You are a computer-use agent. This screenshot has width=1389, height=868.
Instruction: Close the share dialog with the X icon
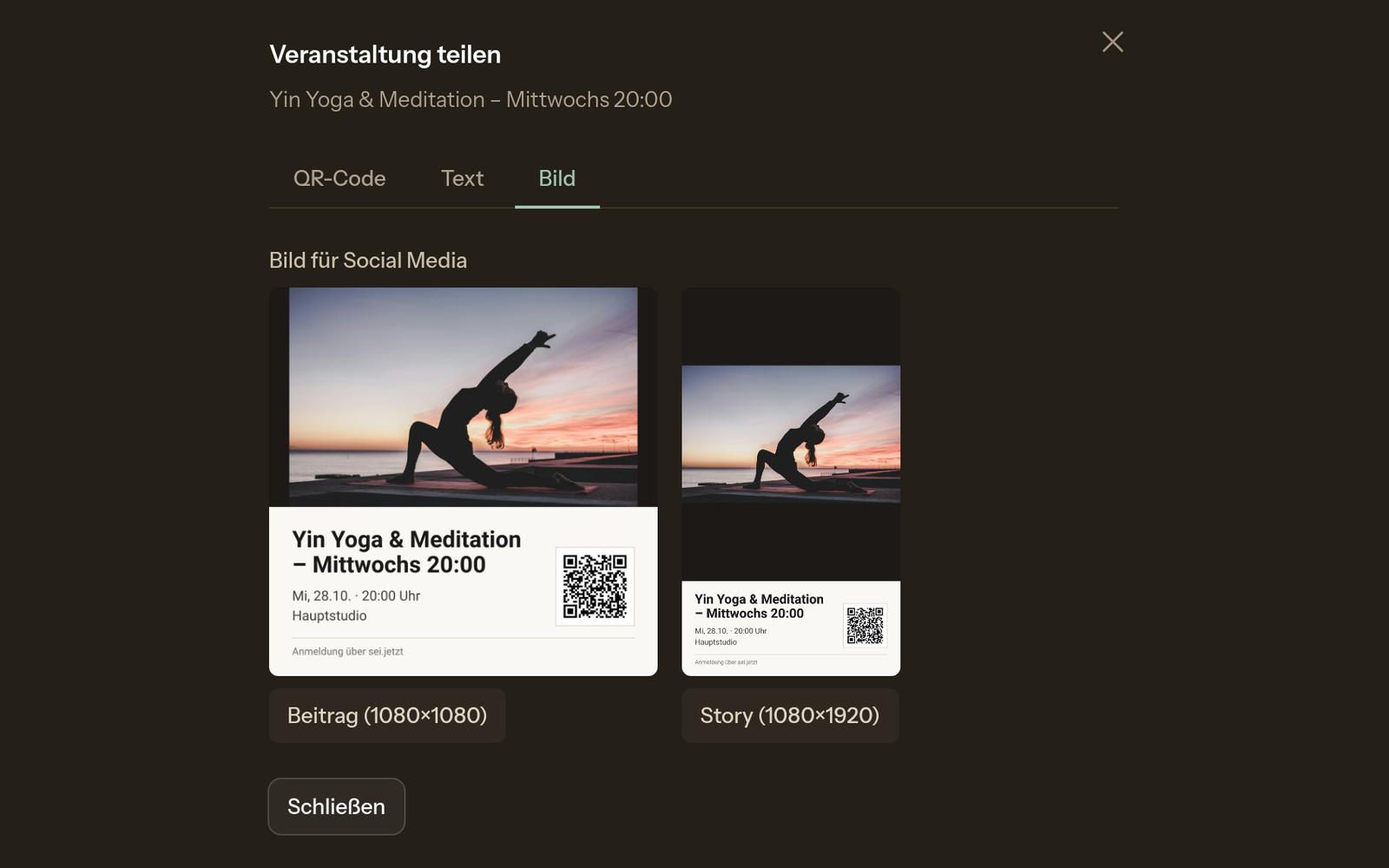(1112, 42)
